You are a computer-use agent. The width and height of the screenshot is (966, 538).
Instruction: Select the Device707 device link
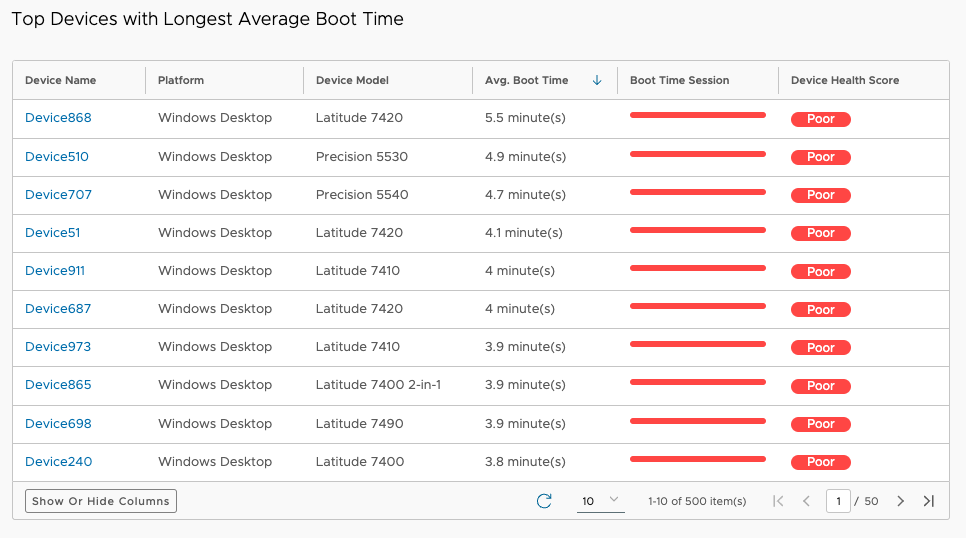(58, 195)
